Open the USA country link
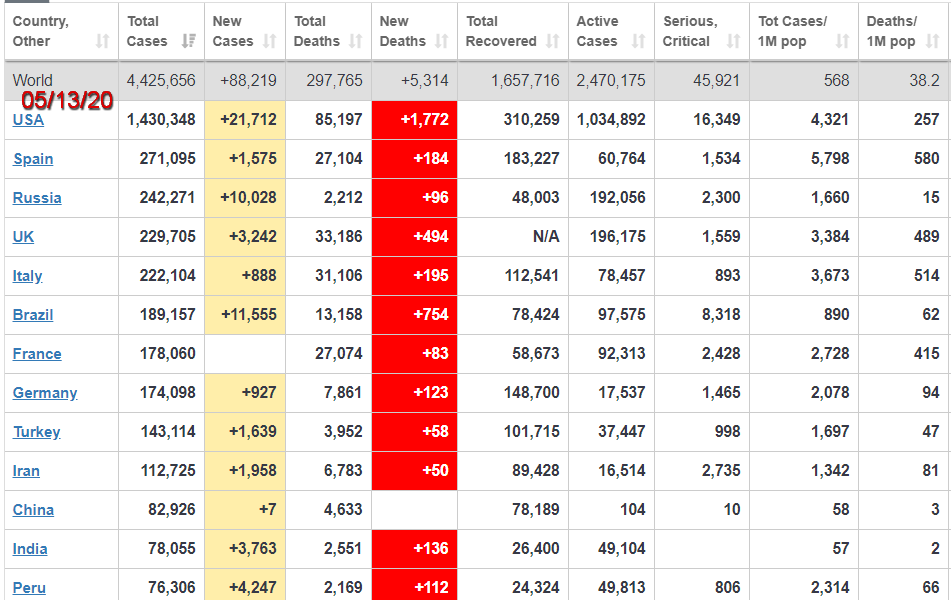The image size is (951, 600). pyautogui.click(x=28, y=120)
